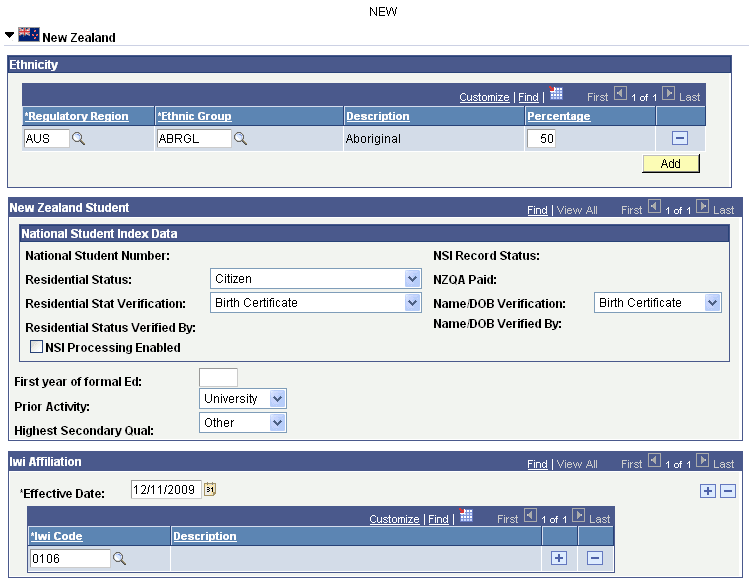This screenshot has width=749, height=583.
Task: Click the yellow Add button
Action: coord(671,163)
